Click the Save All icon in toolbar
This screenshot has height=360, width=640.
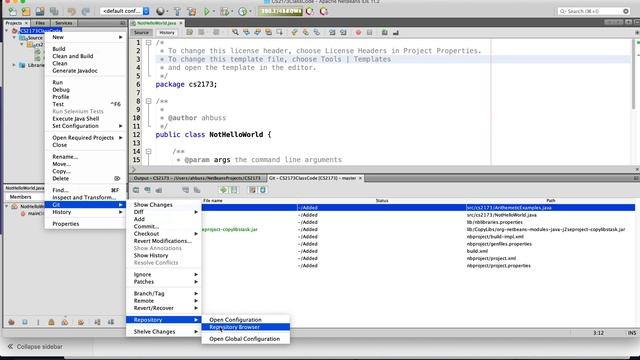(x=54, y=11)
